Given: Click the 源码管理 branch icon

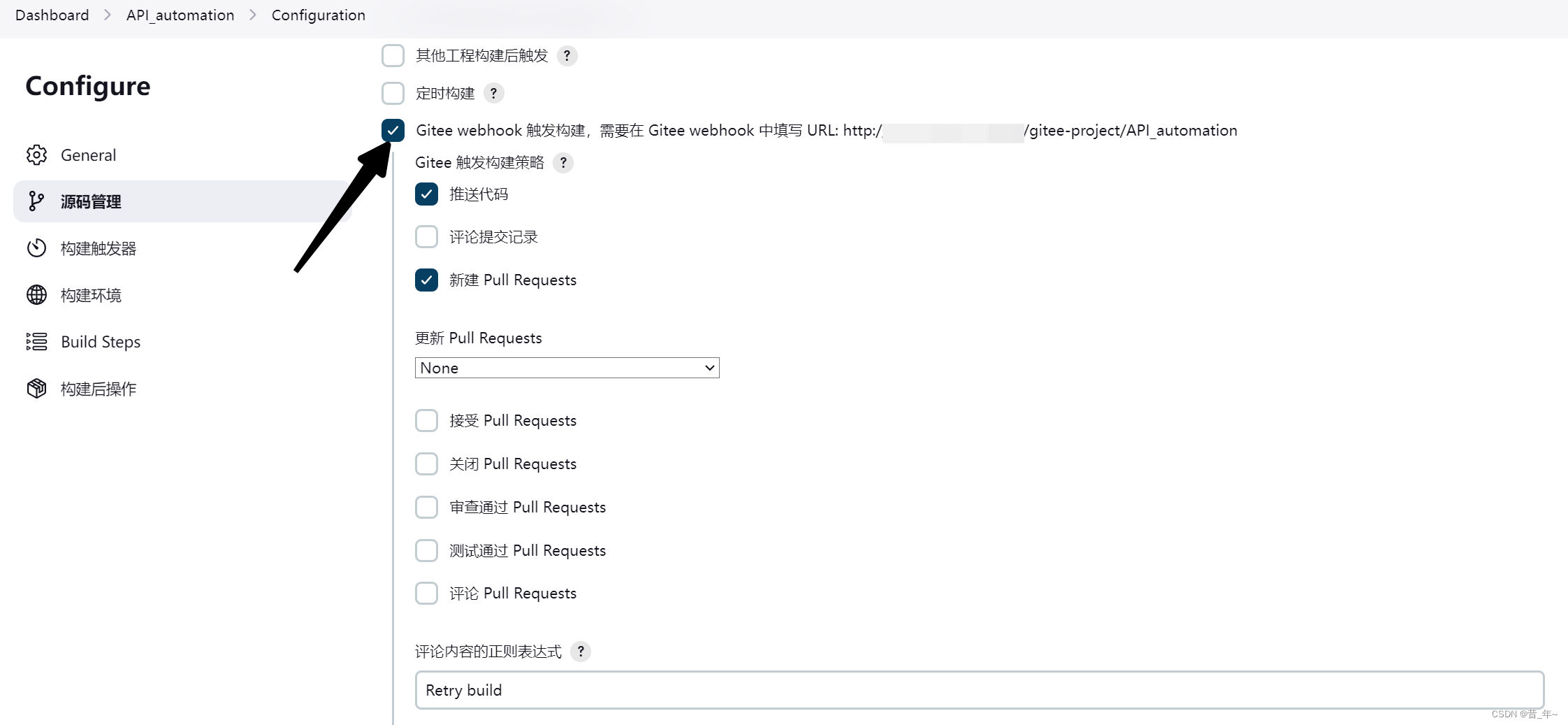Looking at the screenshot, I should coord(36,201).
